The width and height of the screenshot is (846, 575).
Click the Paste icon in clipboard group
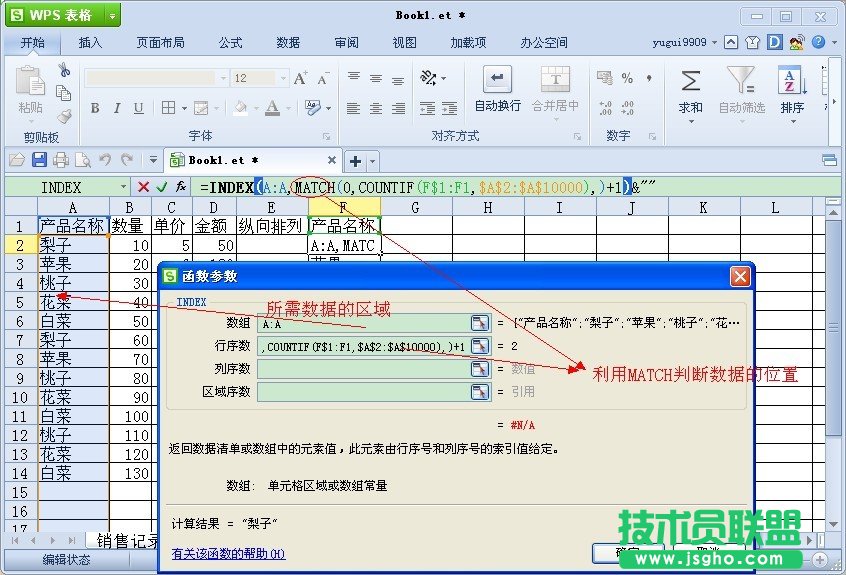(x=30, y=81)
